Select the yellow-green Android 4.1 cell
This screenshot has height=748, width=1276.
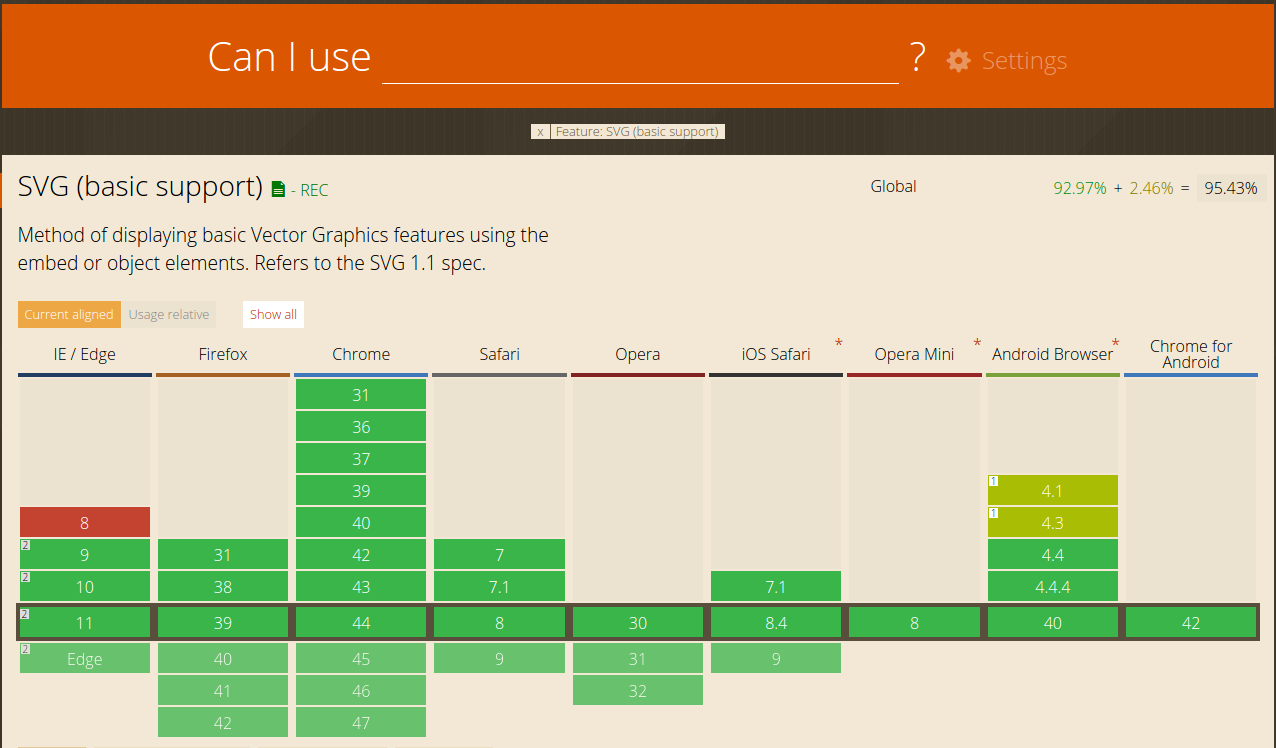1053,490
